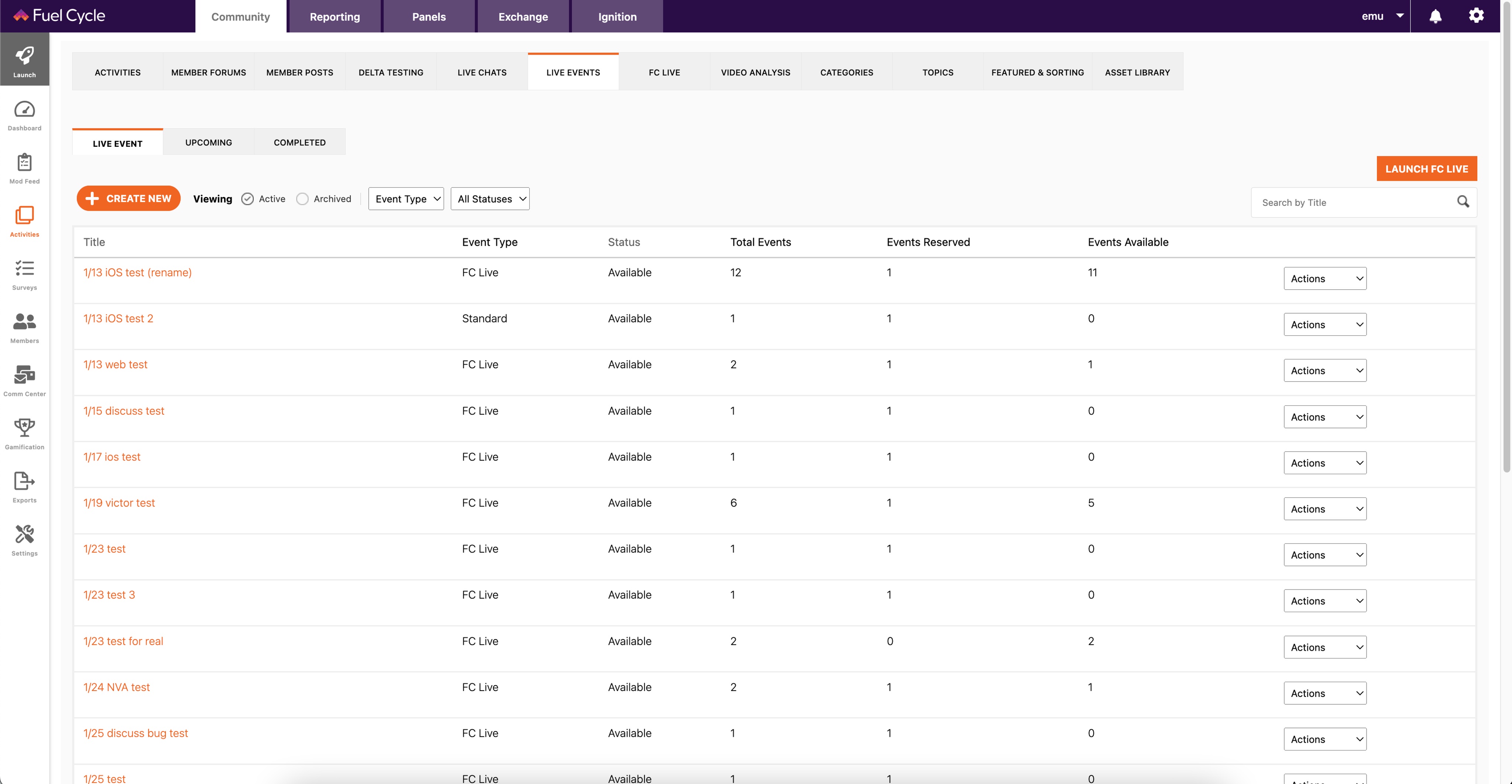Go to the Topics tab
Viewport: 1512px width, 784px height.
(937, 72)
